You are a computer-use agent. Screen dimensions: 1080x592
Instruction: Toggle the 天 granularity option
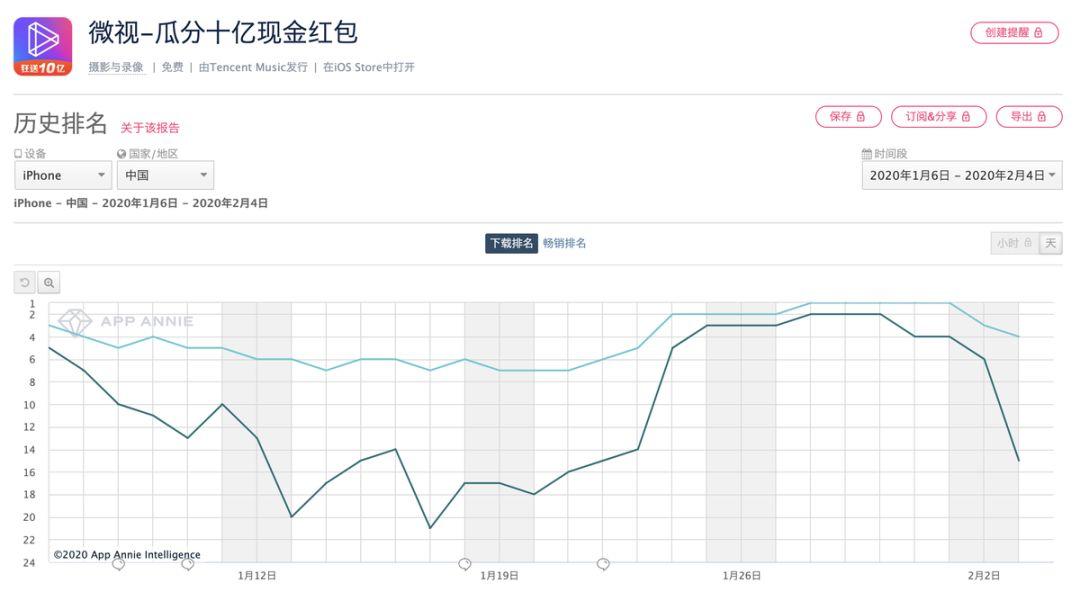[x=1050, y=243]
